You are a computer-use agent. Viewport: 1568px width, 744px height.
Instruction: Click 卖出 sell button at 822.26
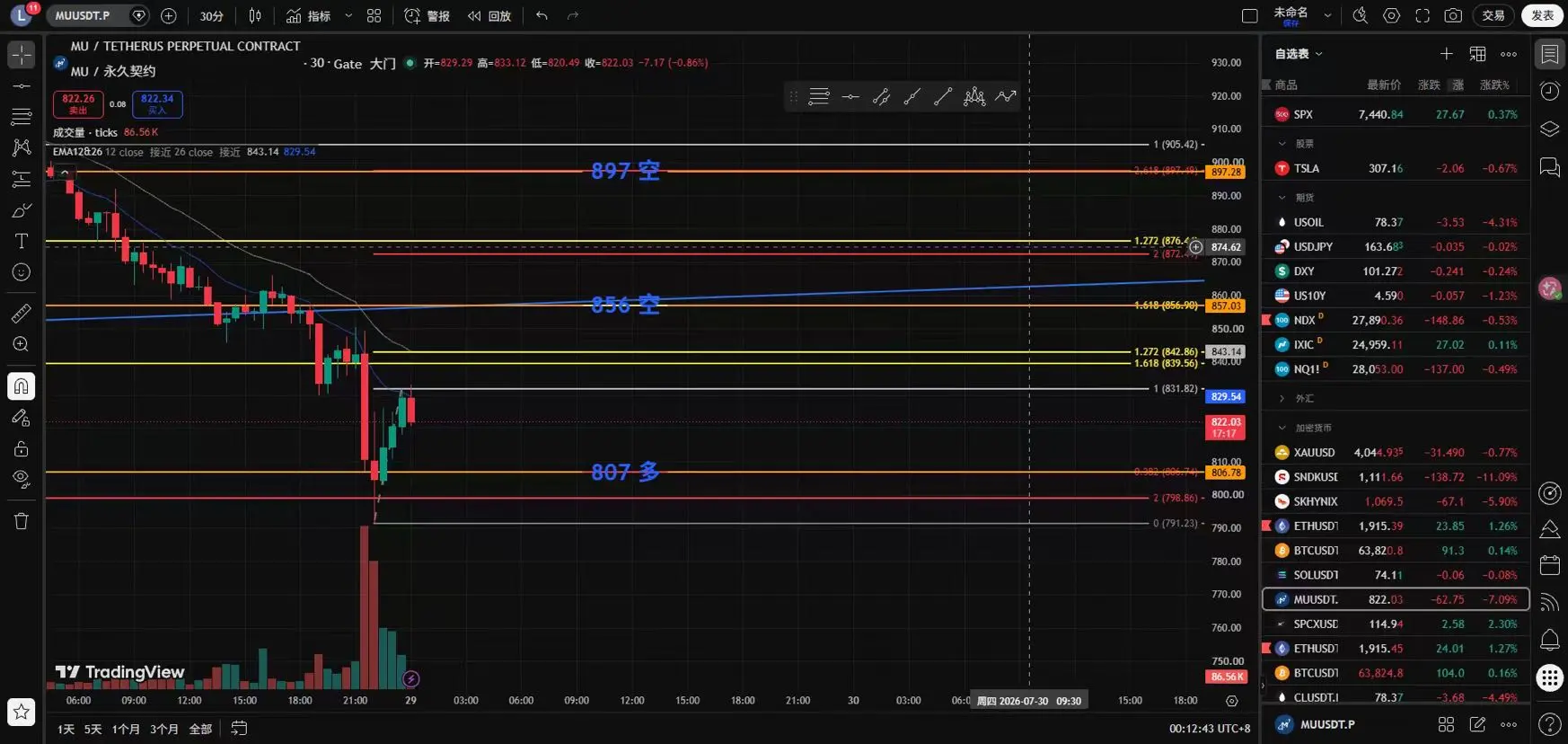pyautogui.click(x=78, y=104)
